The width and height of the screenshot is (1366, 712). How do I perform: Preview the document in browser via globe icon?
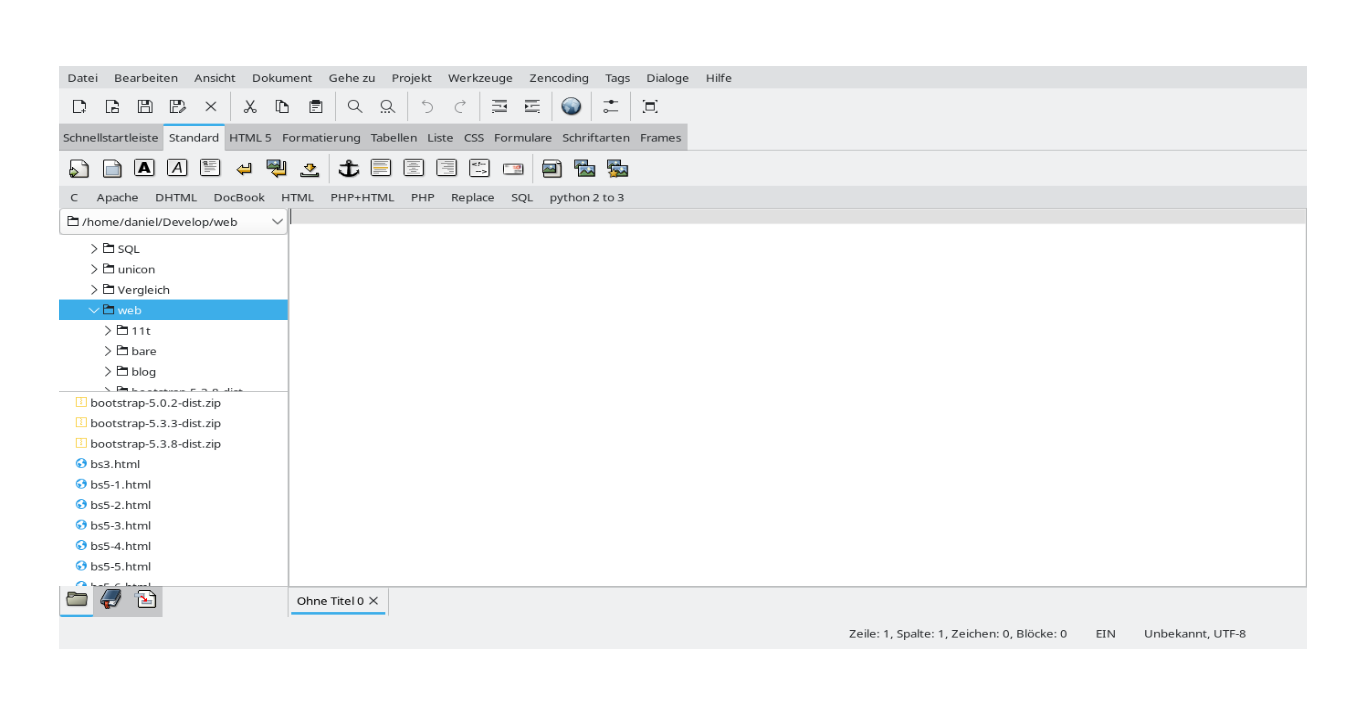pos(569,106)
